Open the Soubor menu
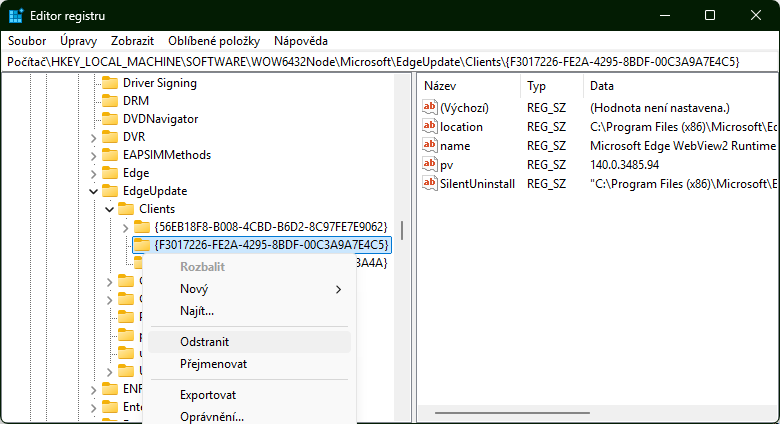This screenshot has width=780, height=424. tap(27, 41)
